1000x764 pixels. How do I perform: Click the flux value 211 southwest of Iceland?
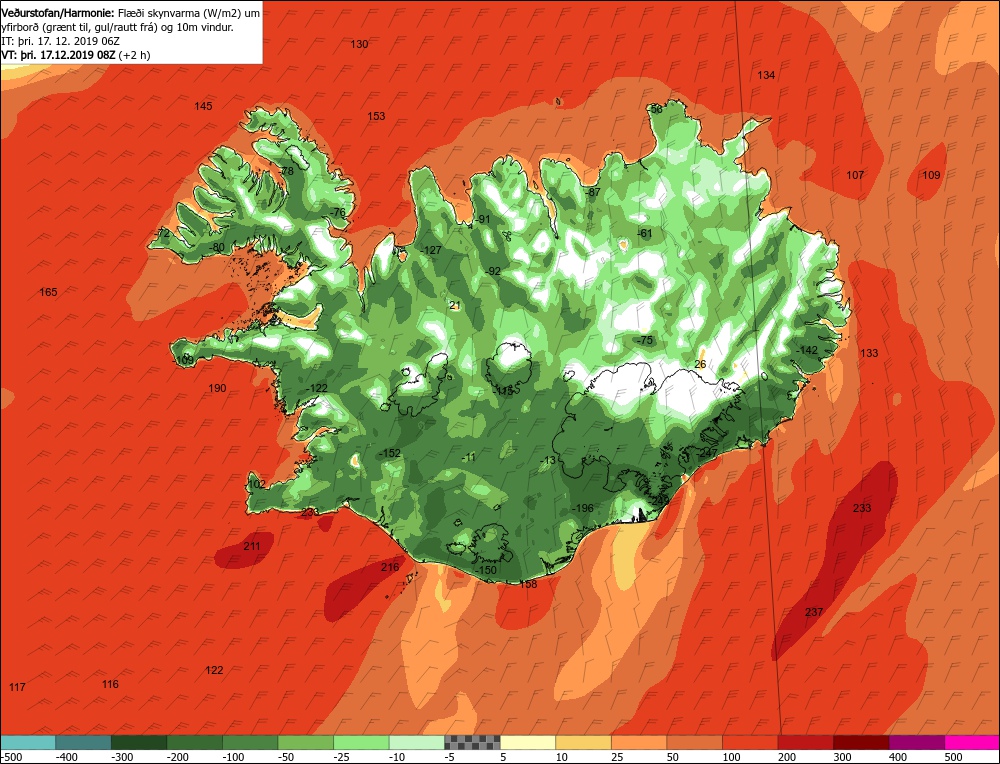(252, 546)
